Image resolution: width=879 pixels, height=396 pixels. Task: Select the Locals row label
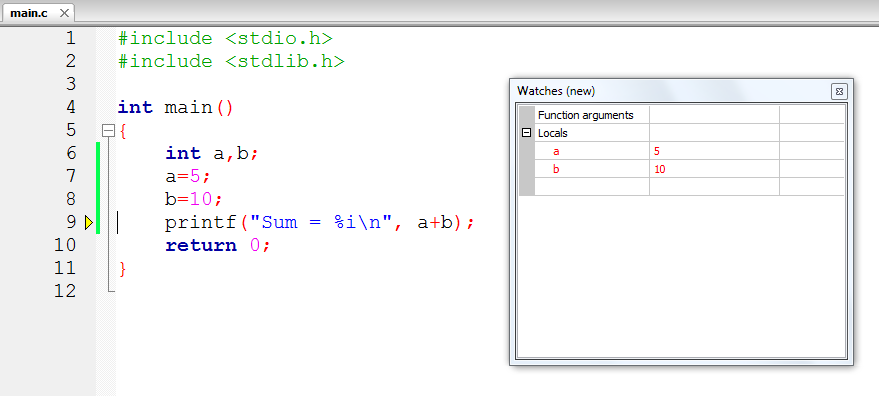pyautogui.click(x=553, y=133)
